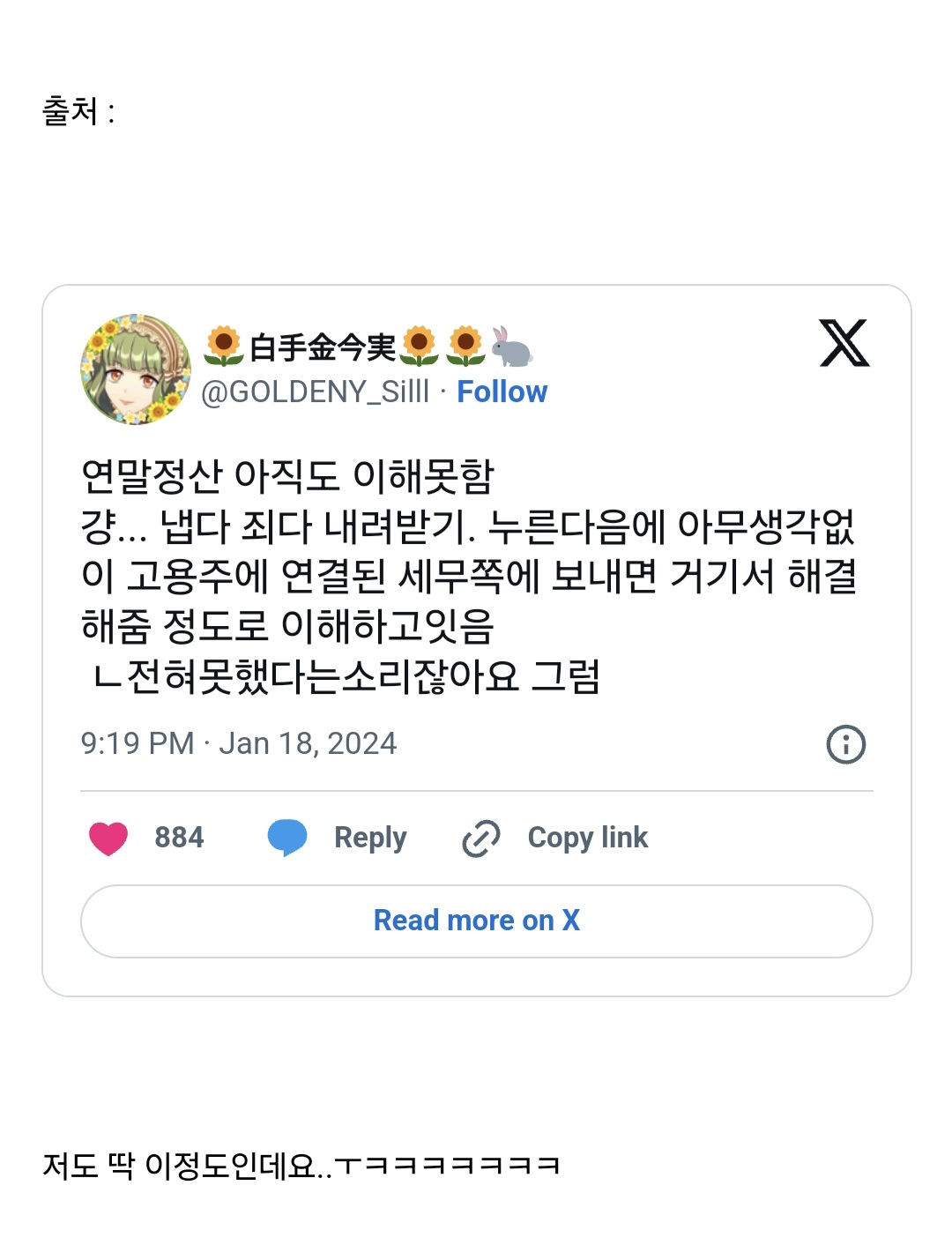
Task: Click the Copy link text label
Action: coord(587,838)
